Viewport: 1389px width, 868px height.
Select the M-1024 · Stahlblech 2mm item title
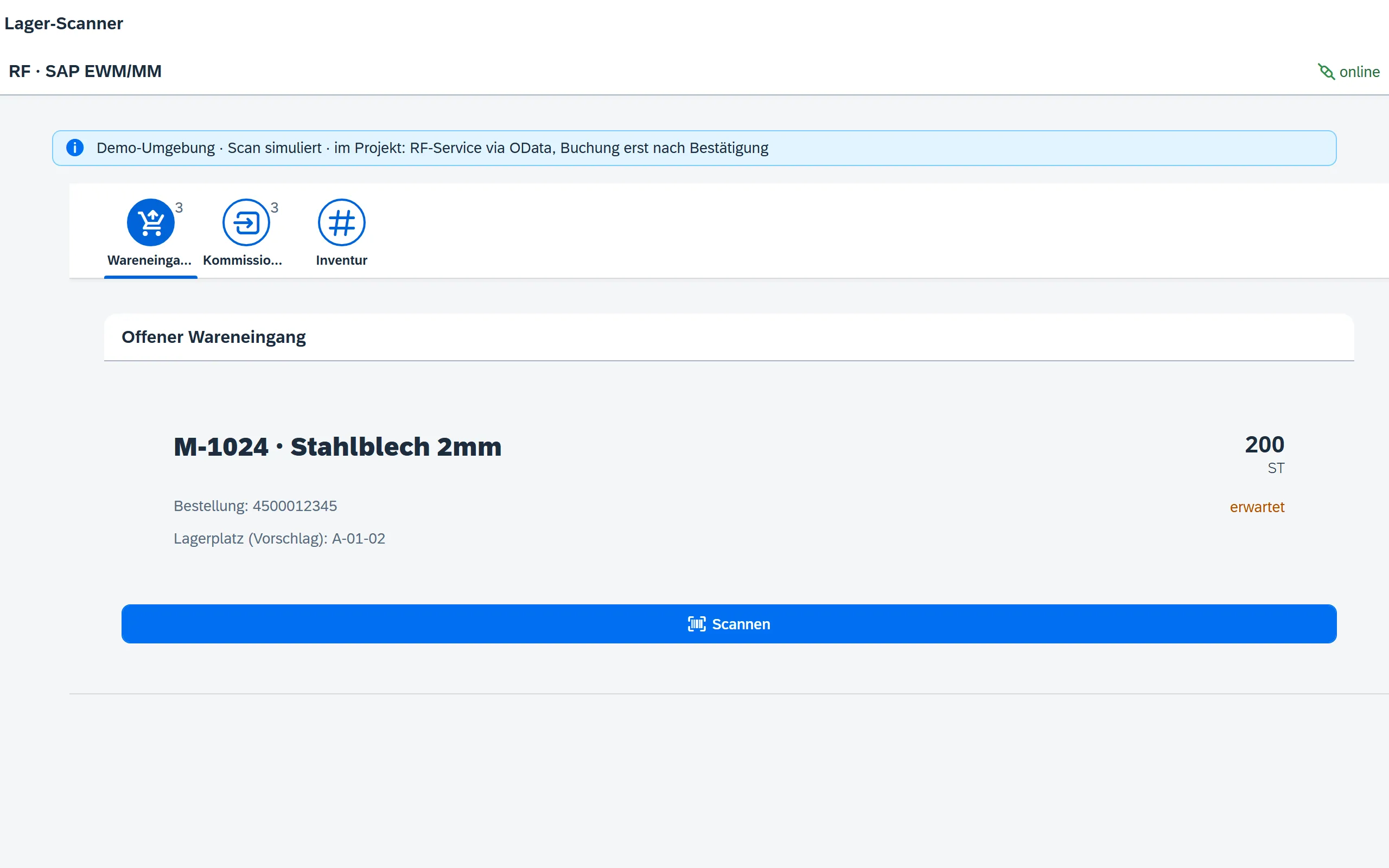pyautogui.click(x=337, y=446)
